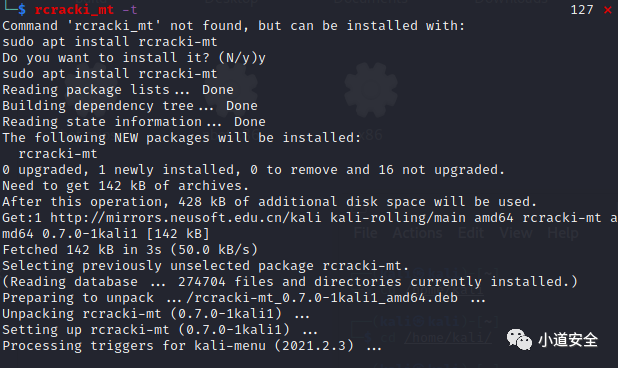This screenshot has width=618, height=368.
Task: Click the faint gear icon above the '86' label
Action: click(370, 90)
